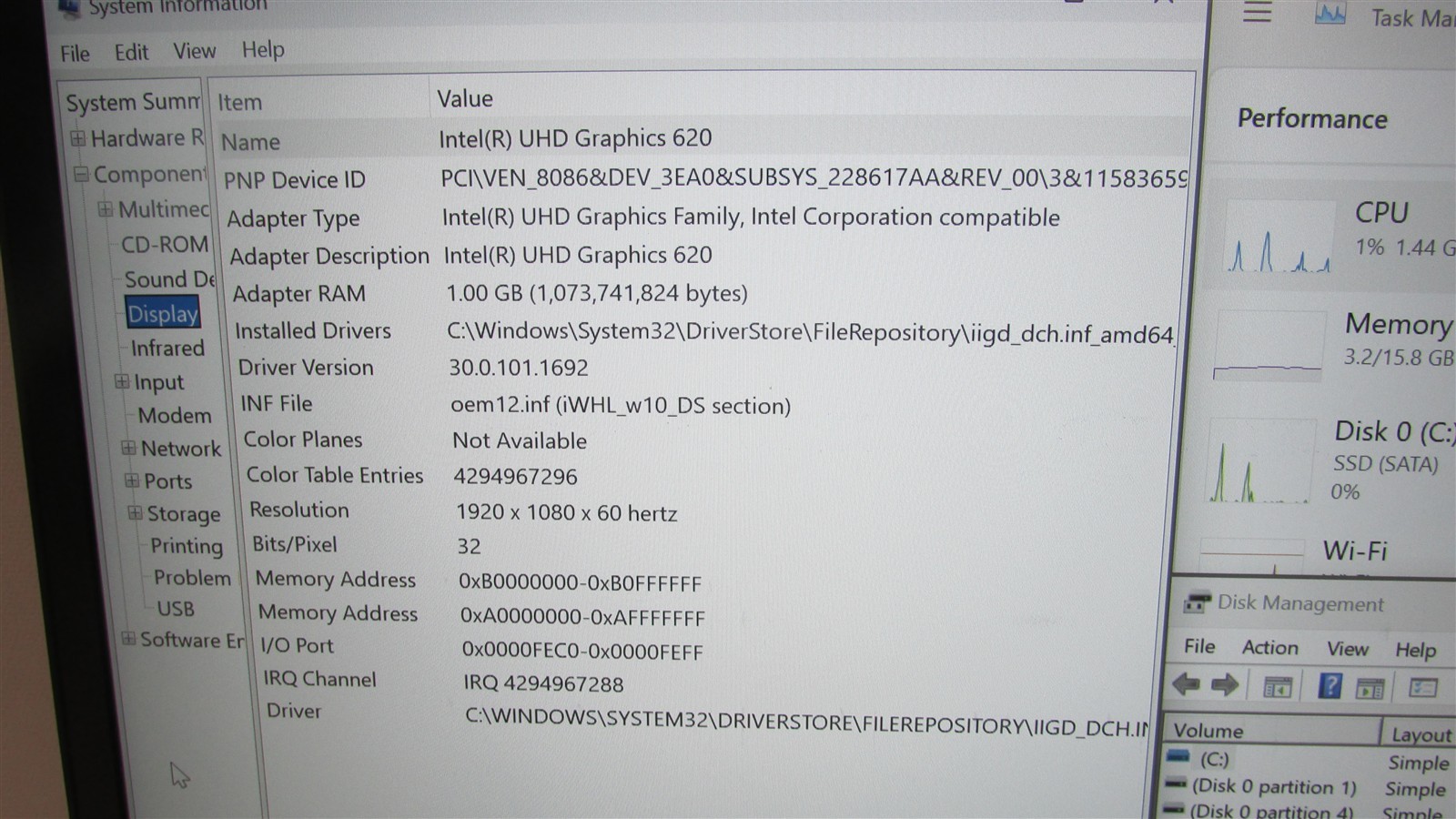Click the Volume column header in Disk Management

1274,731
